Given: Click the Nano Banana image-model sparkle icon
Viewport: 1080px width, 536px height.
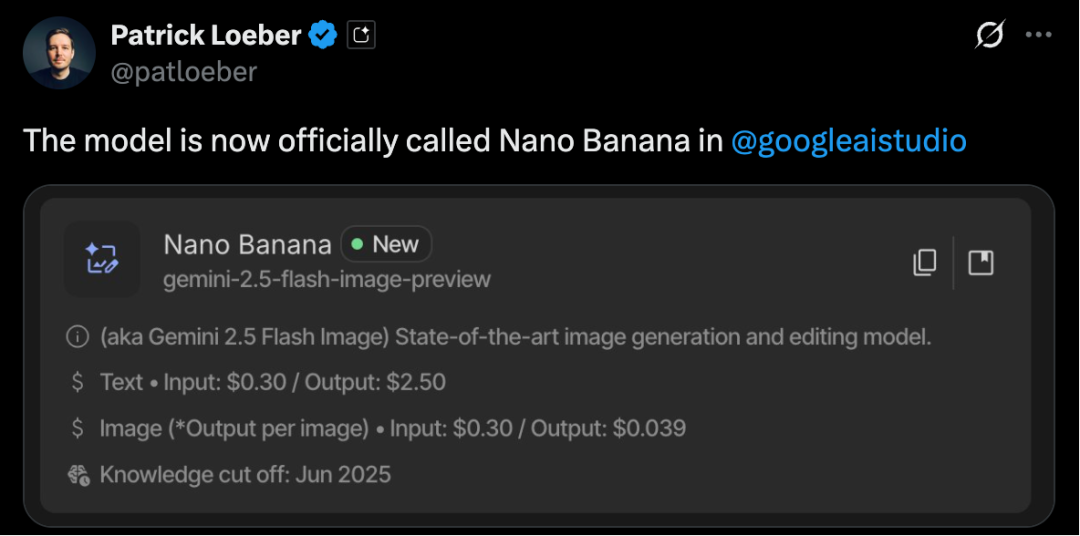Looking at the screenshot, I should tap(102, 259).
